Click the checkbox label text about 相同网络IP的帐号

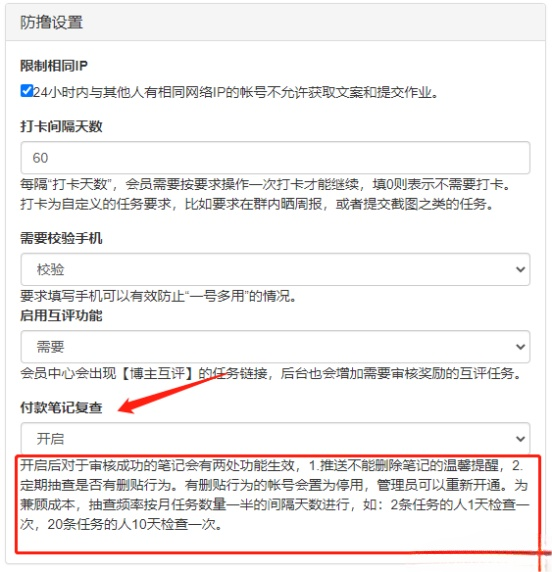coord(236,92)
